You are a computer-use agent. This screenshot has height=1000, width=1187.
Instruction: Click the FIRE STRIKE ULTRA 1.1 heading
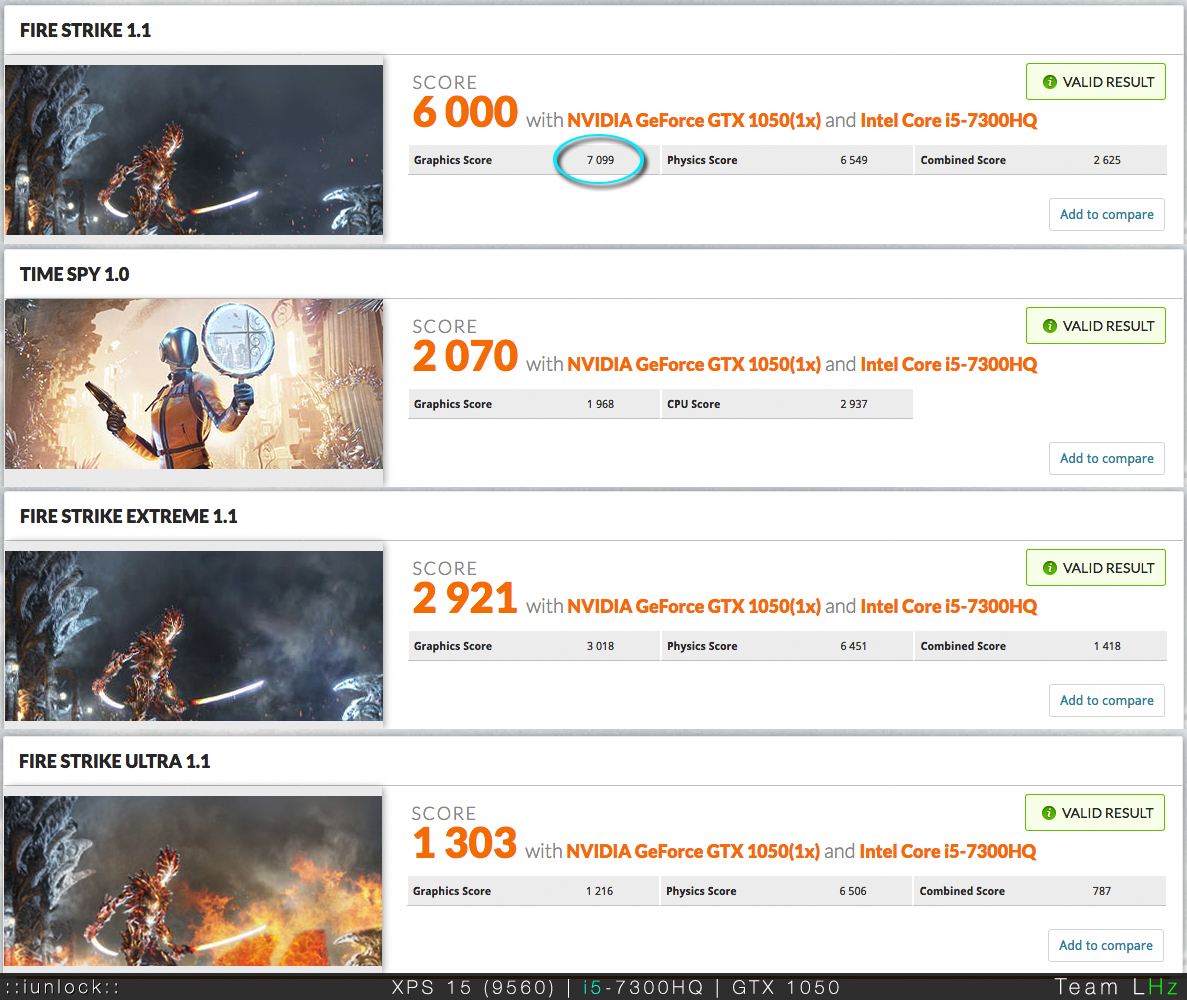(114, 761)
